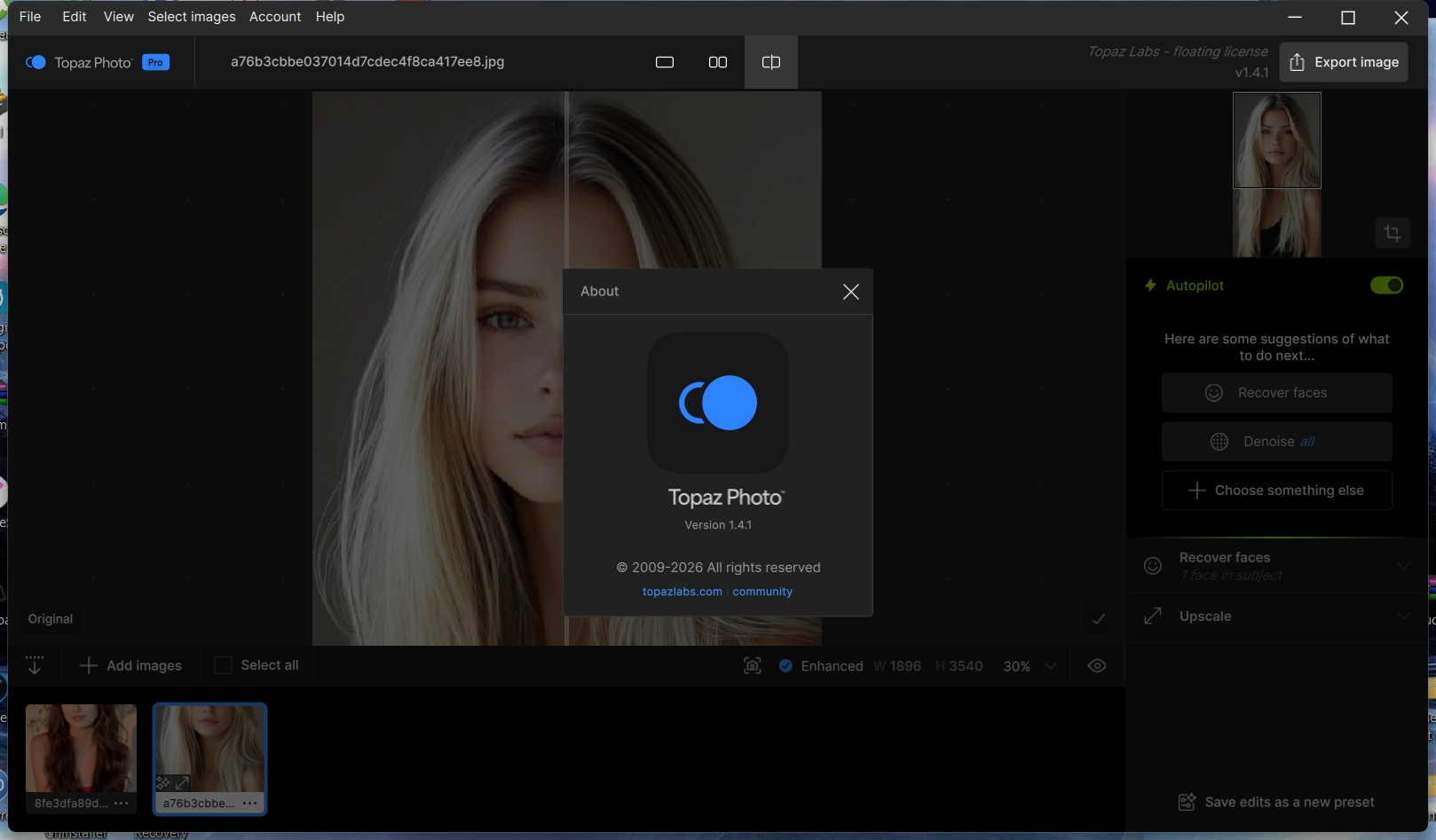
Task: Switch to single view layout icon
Action: tap(665, 62)
